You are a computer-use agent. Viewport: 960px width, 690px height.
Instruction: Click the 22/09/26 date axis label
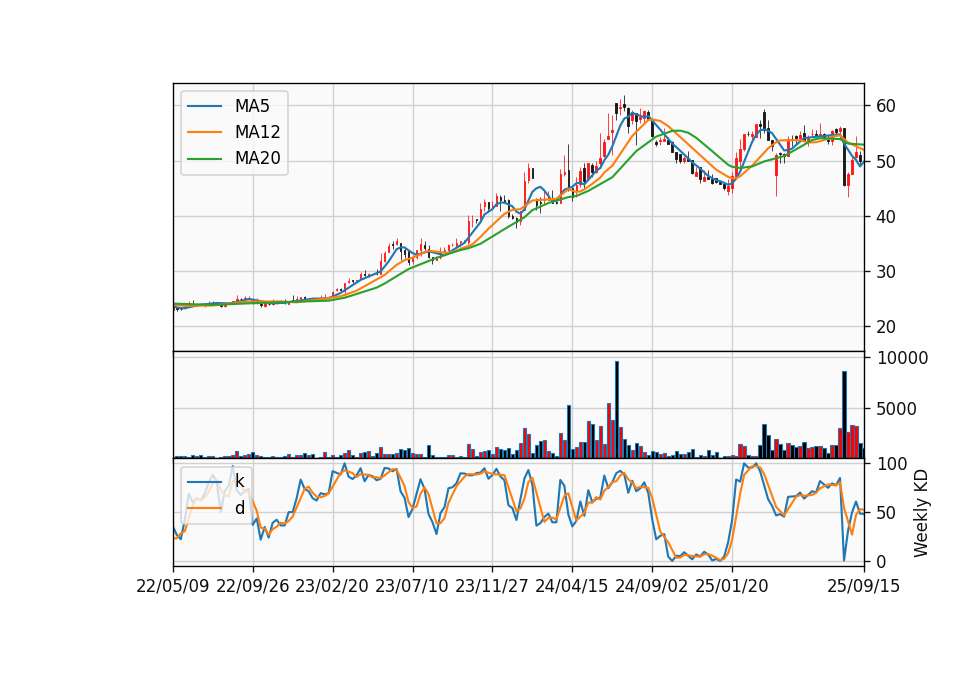pos(253,586)
